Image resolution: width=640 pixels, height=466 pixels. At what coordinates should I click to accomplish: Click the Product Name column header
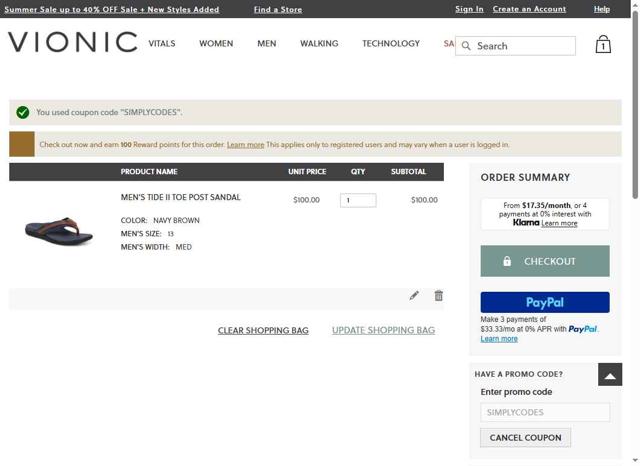(149, 172)
